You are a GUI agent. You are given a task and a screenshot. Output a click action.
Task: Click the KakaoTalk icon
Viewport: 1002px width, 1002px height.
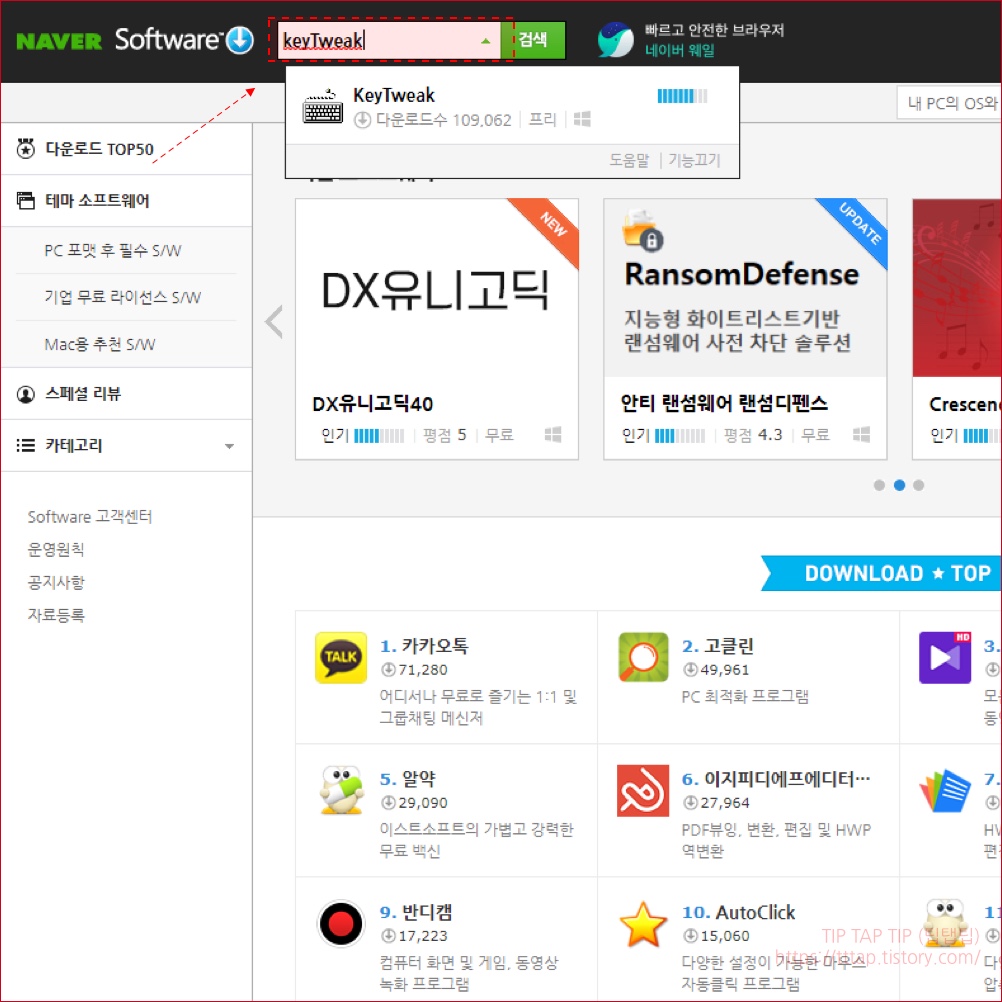click(x=341, y=658)
